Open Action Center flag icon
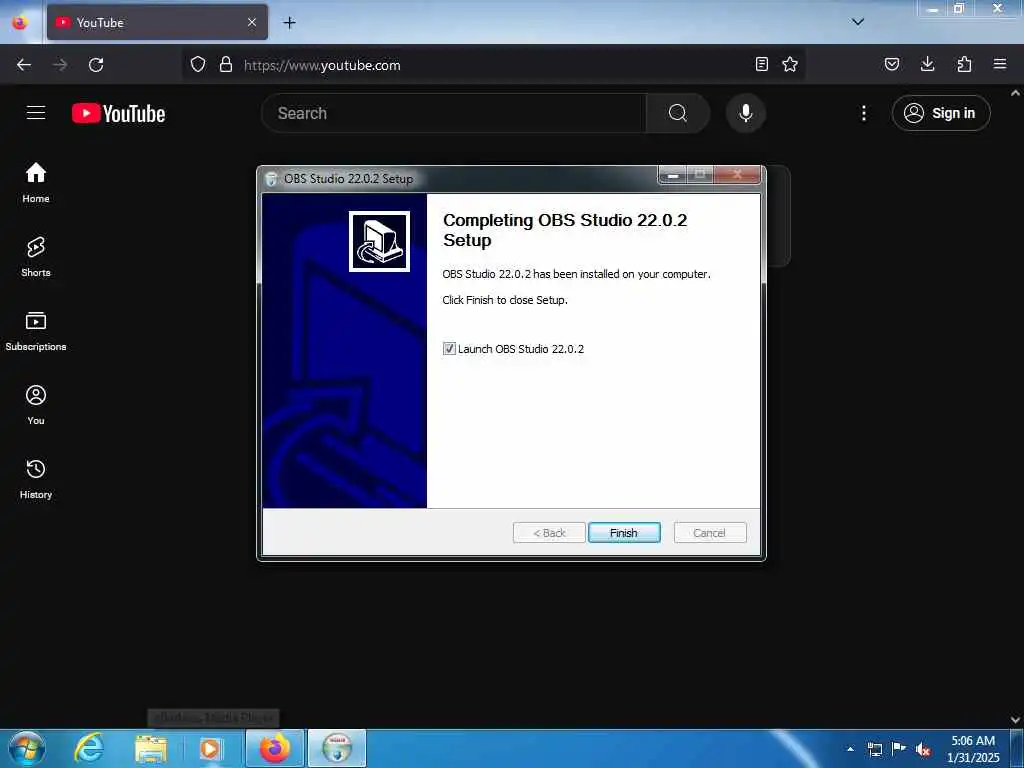This screenshot has width=1024, height=768. pos(899,749)
